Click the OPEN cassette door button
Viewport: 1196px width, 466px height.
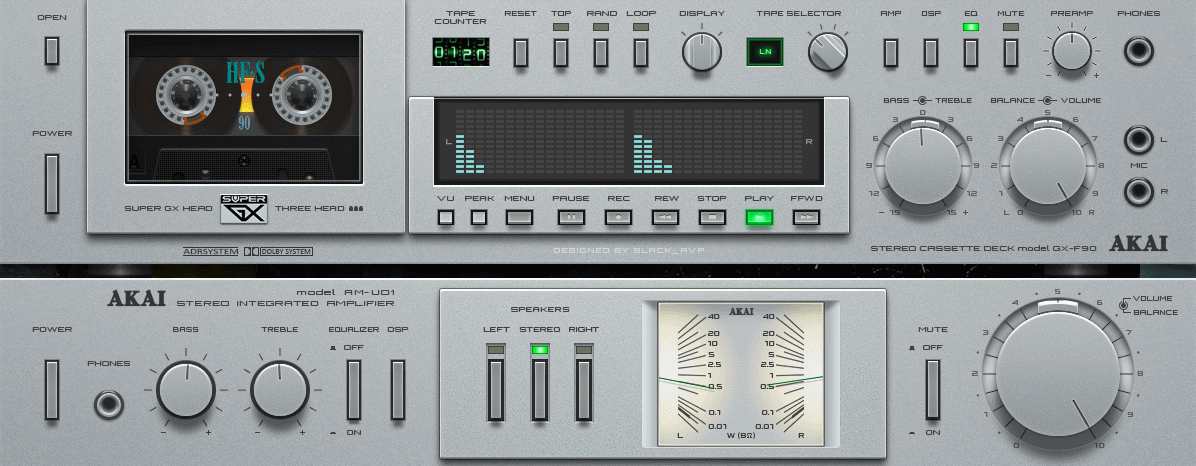[52, 52]
